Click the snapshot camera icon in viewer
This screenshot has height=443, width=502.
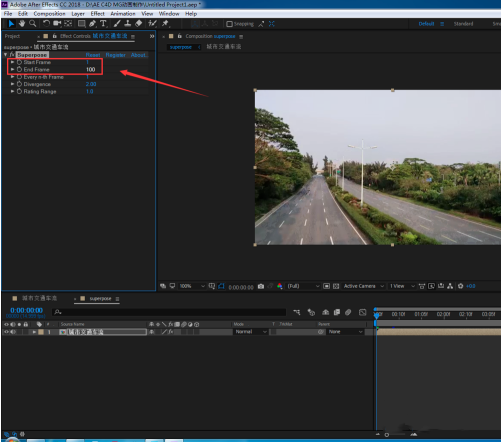(x=261, y=286)
